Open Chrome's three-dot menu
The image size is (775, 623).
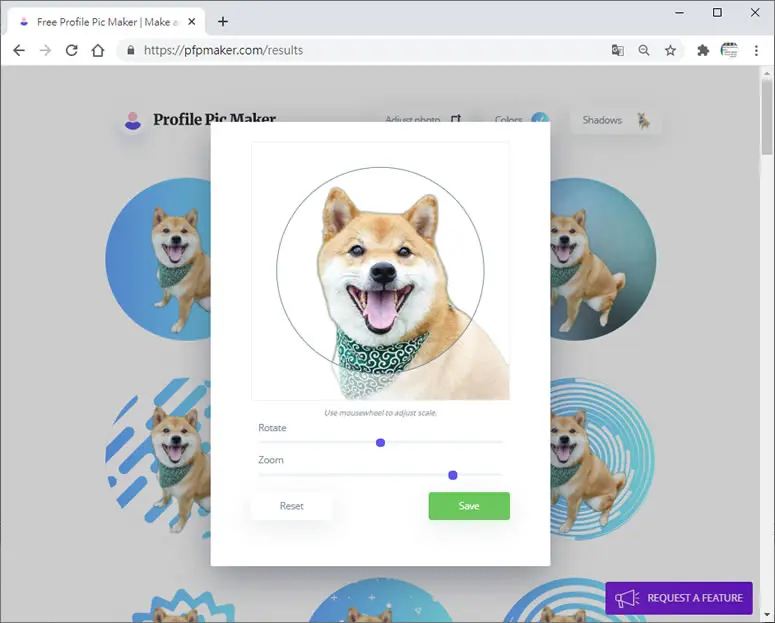[x=756, y=50]
